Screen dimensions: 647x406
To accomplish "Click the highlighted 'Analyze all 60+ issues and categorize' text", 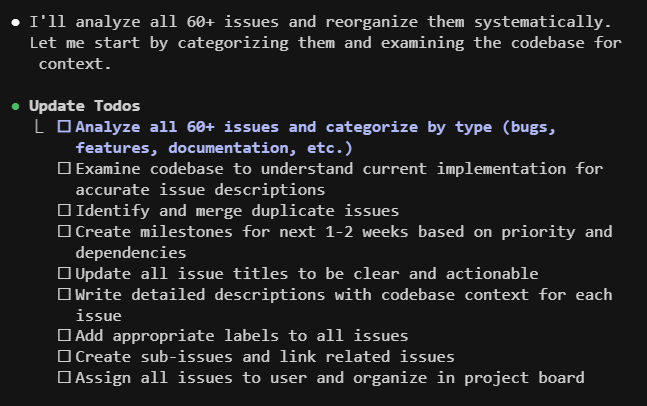I will coord(246,127).
